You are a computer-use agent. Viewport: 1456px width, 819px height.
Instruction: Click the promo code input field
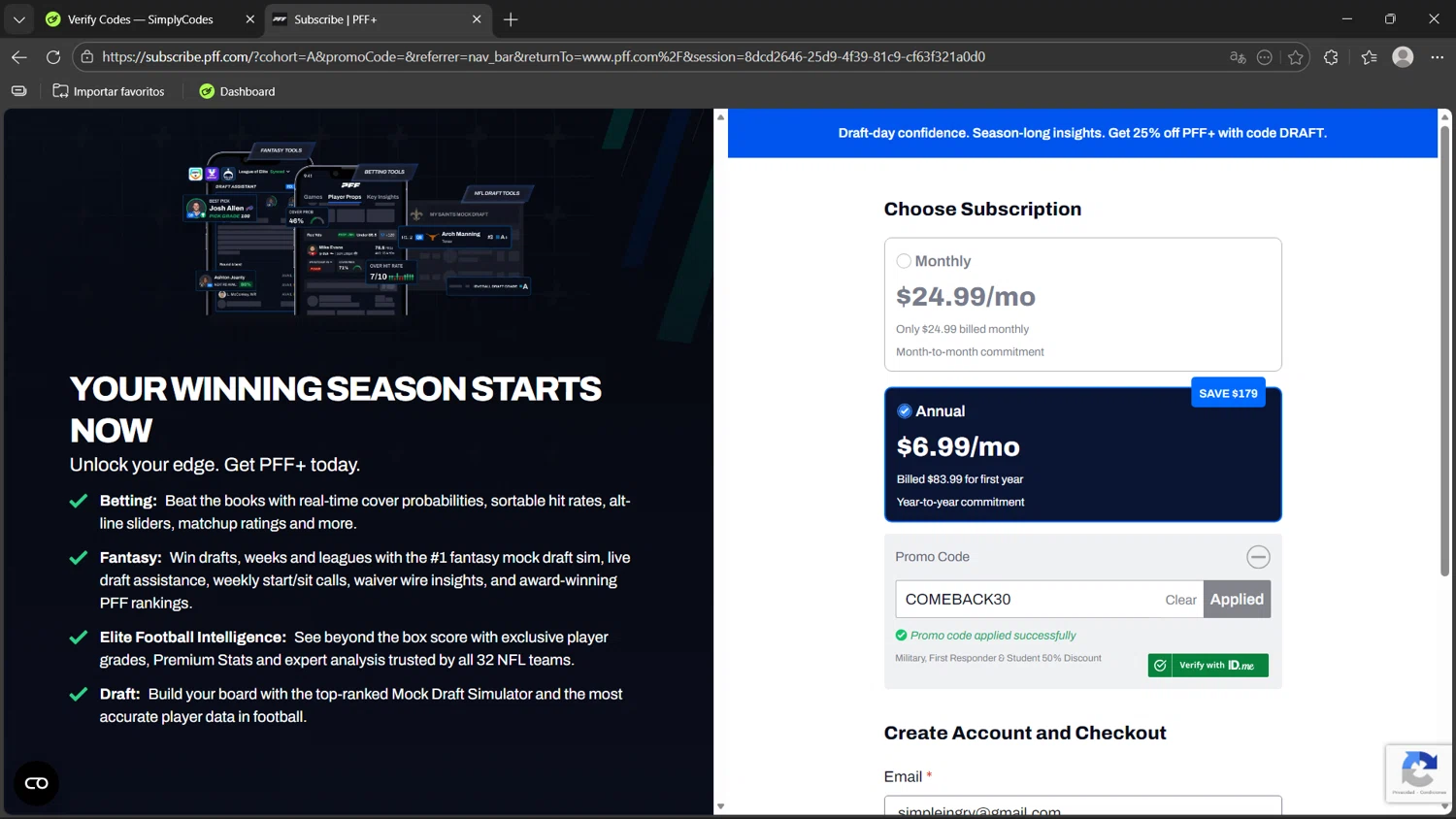(1027, 600)
